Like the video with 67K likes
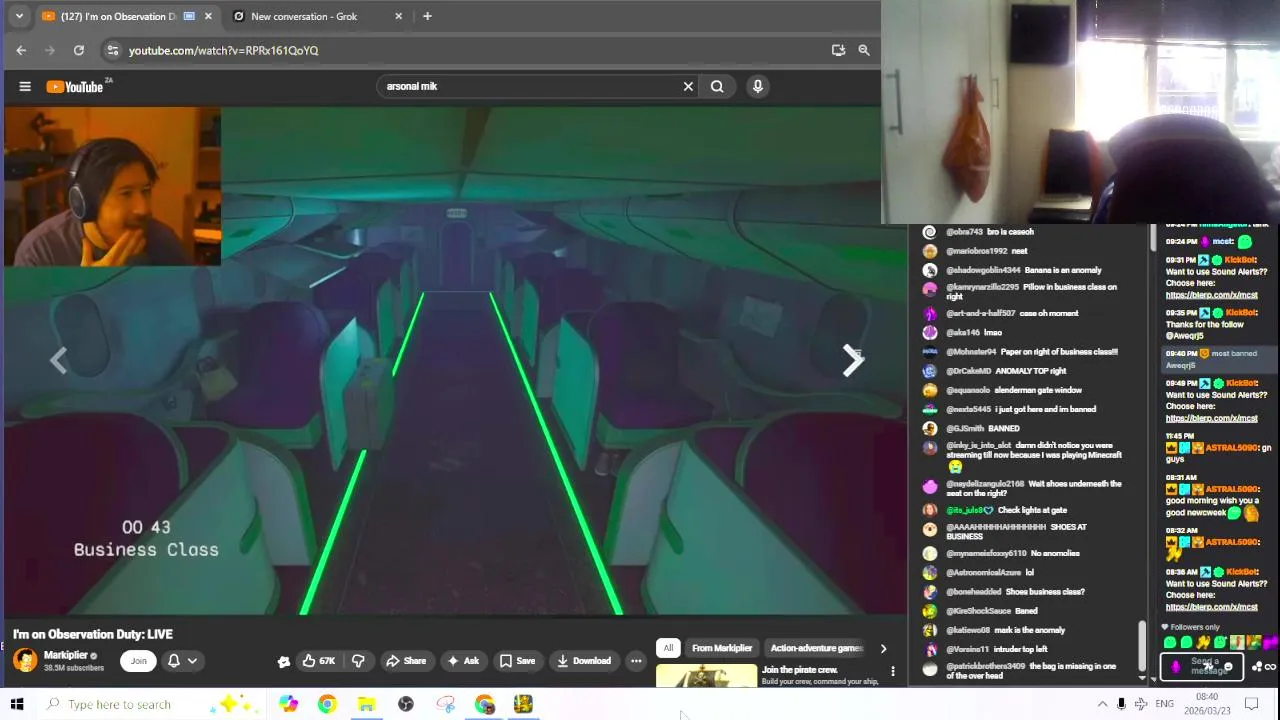This screenshot has width=1280, height=720. (x=319, y=661)
